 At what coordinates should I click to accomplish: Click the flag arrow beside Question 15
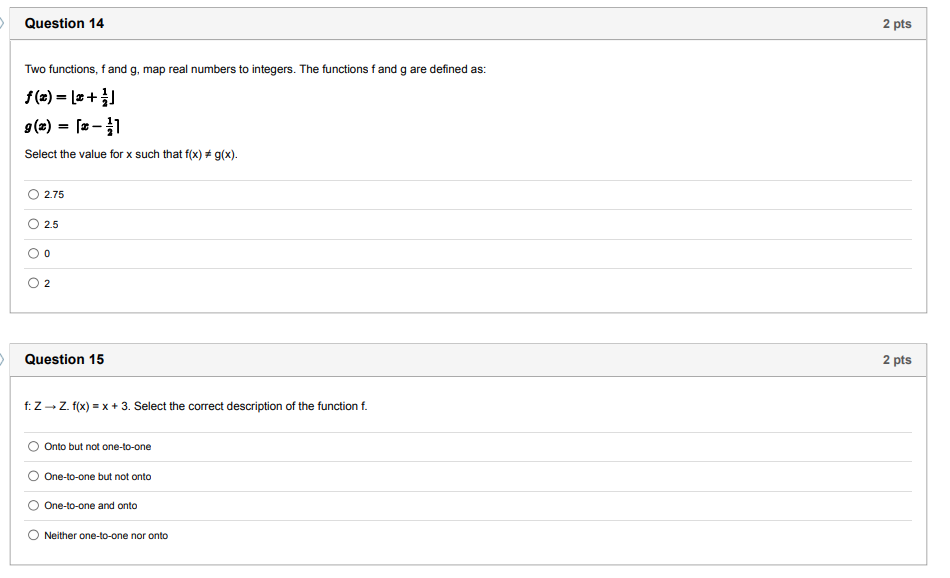point(2,360)
